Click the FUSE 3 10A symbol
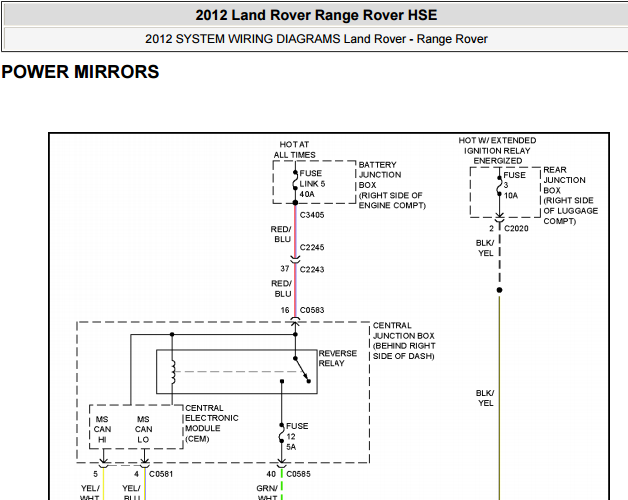Image resolution: width=628 pixels, height=500 pixels. pos(499,185)
